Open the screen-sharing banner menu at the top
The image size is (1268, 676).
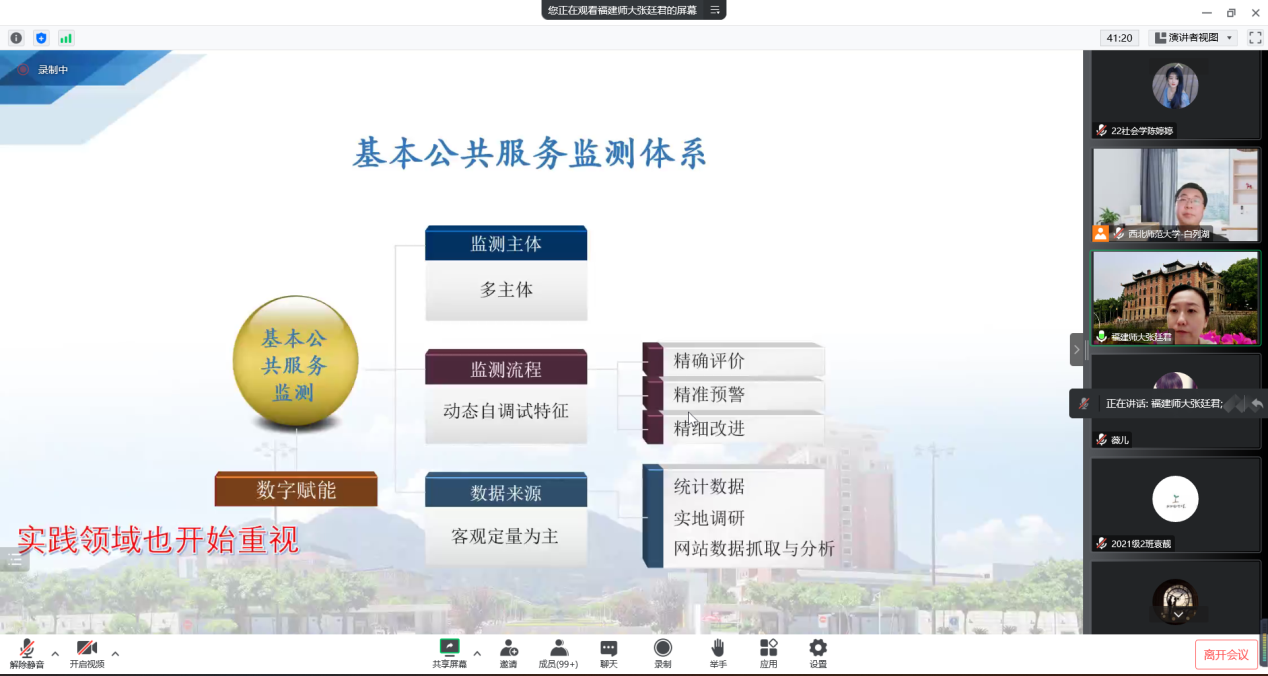coord(715,10)
